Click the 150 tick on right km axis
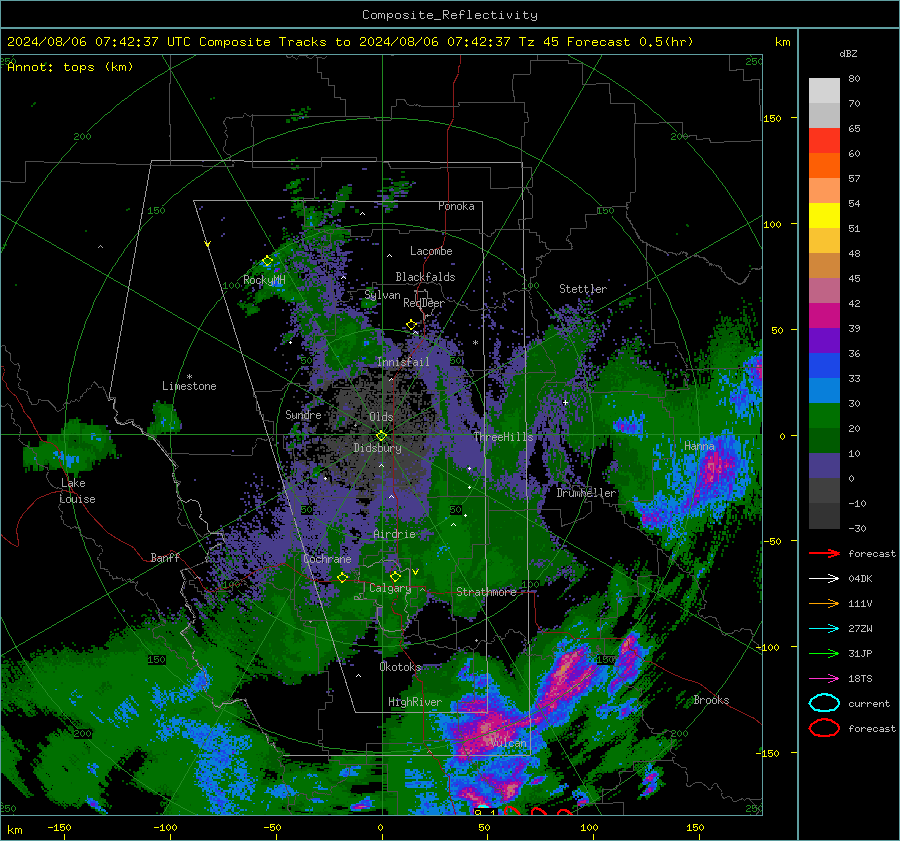Viewport: 900px width, 841px height. pos(773,118)
